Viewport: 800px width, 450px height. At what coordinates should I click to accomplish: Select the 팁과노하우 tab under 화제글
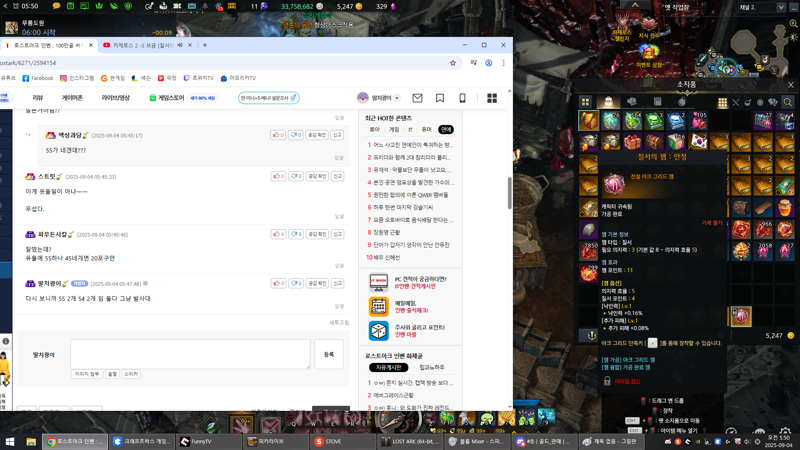pos(432,367)
